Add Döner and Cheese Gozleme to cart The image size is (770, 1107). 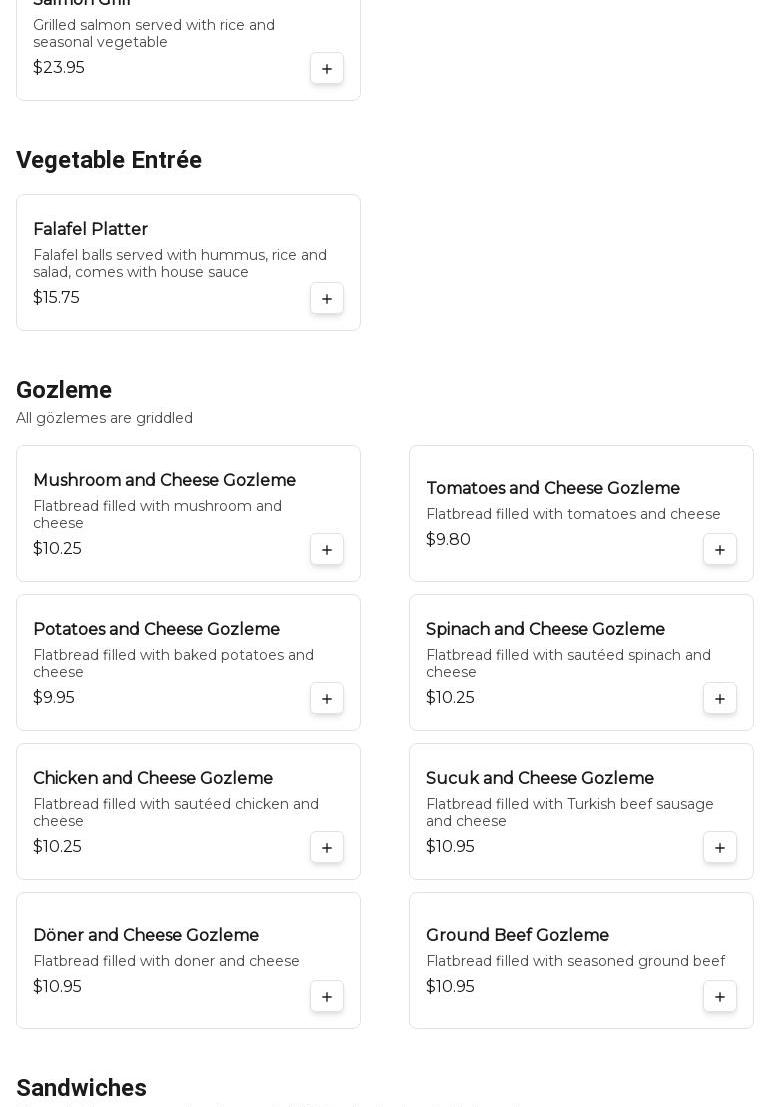click(x=327, y=997)
